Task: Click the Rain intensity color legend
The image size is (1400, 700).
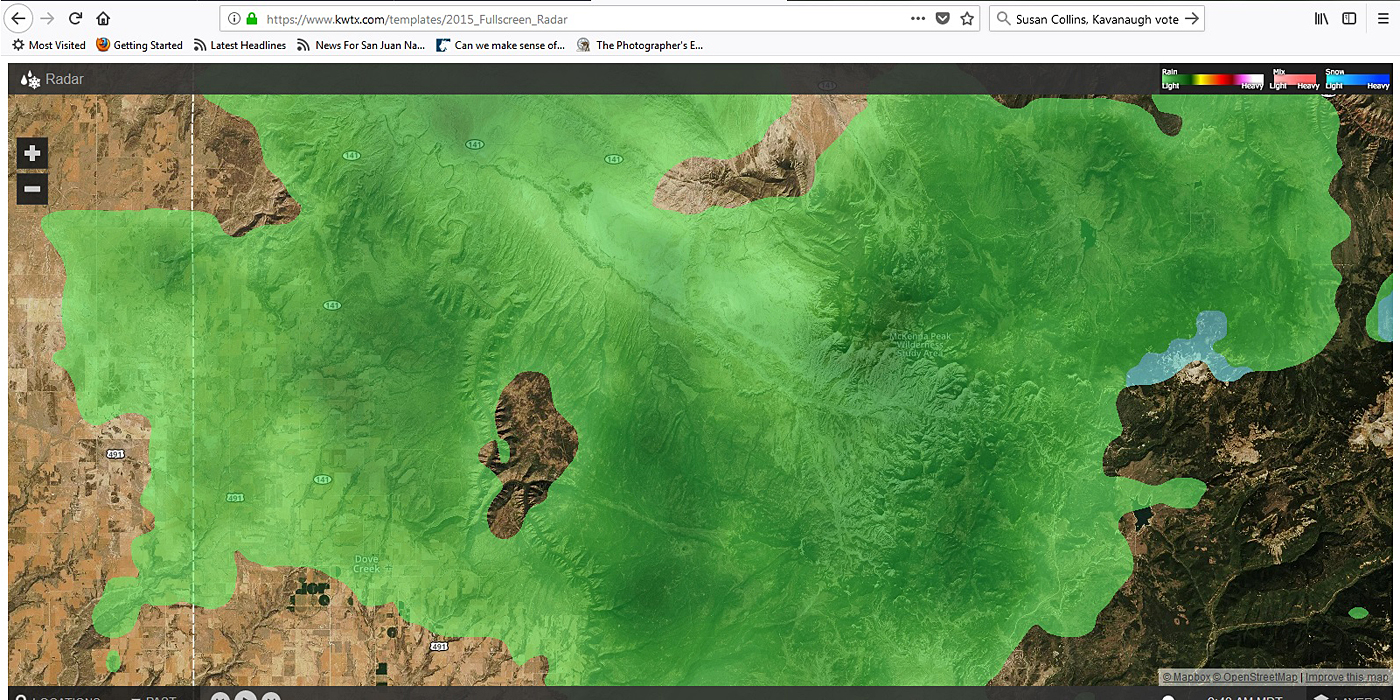Action: click(1211, 79)
